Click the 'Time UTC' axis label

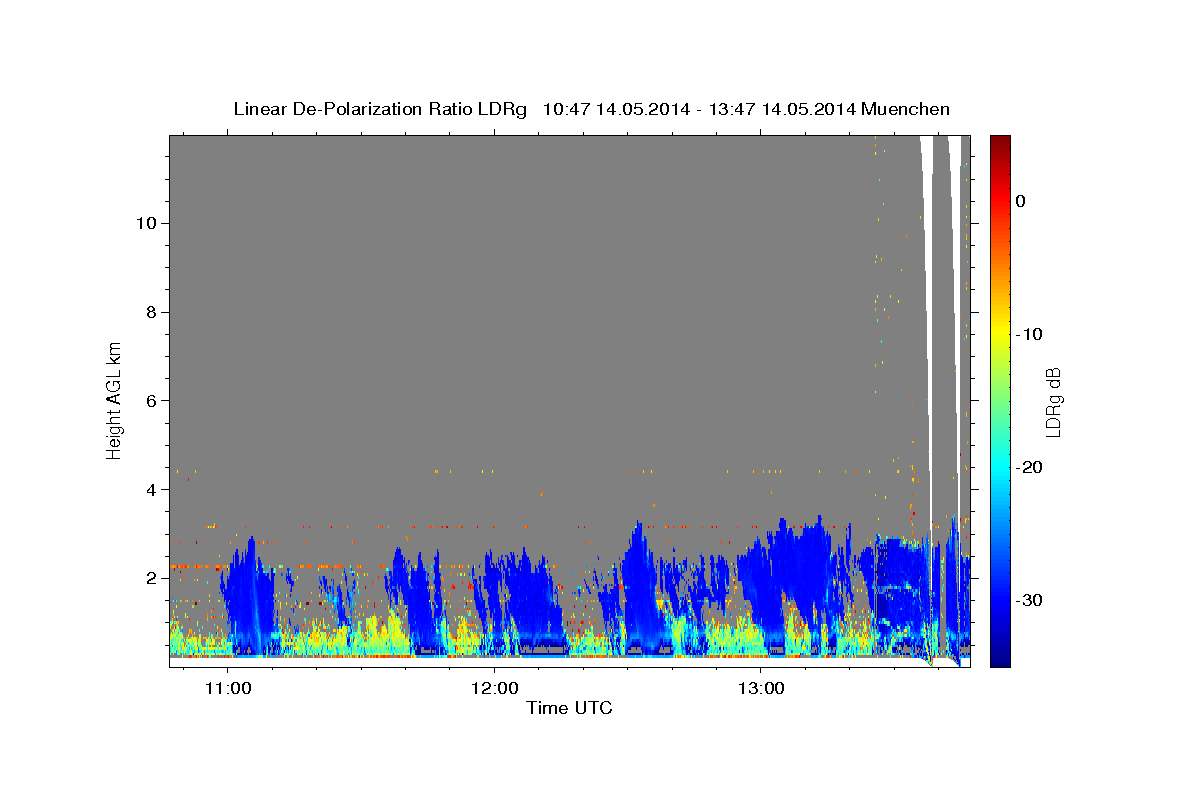(x=569, y=708)
